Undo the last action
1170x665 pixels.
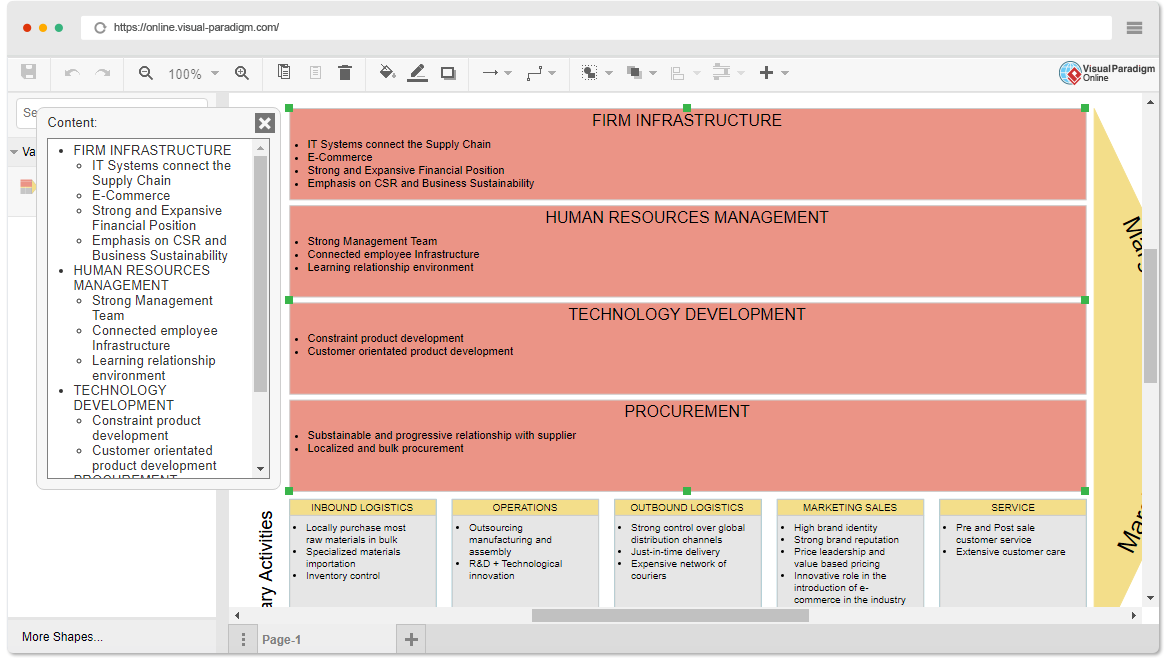pyautogui.click(x=72, y=72)
